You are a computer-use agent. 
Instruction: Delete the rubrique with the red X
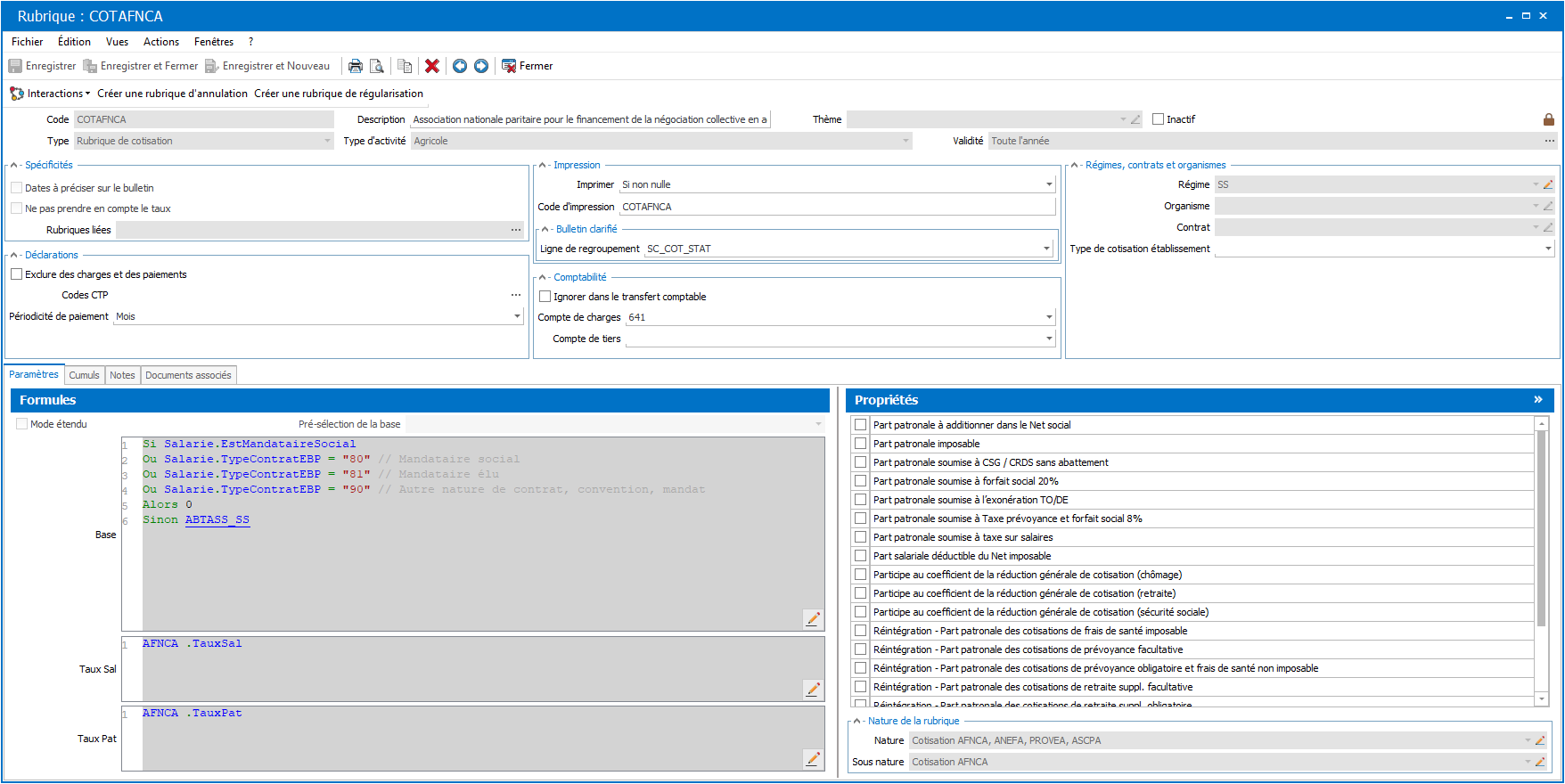[432, 66]
